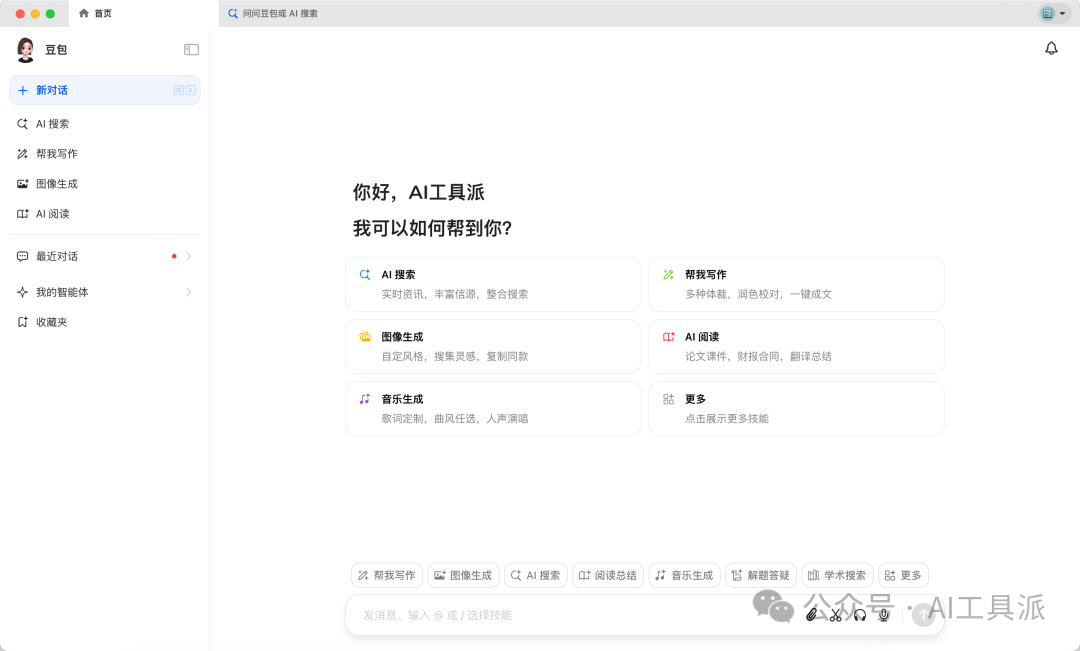Click the 图像生成 sidebar picture icon
The height and width of the screenshot is (651, 1080).
point(22,184)
